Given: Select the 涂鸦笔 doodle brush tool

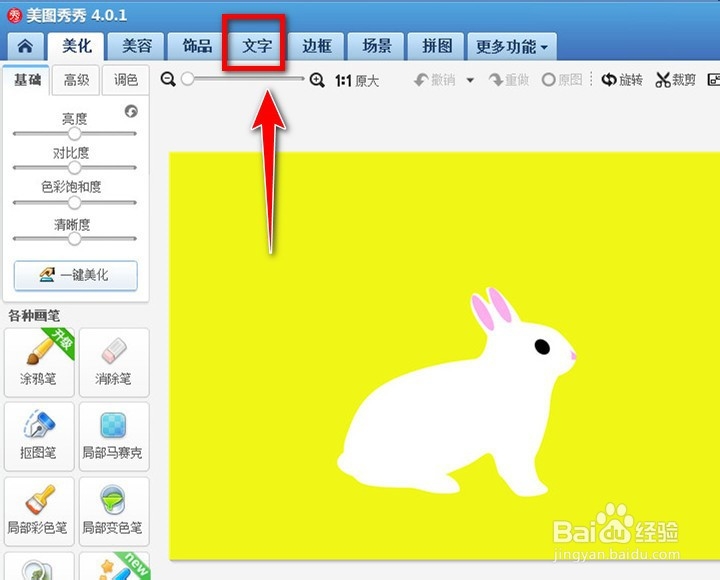Looking at the screenshot, I should 39,362.
